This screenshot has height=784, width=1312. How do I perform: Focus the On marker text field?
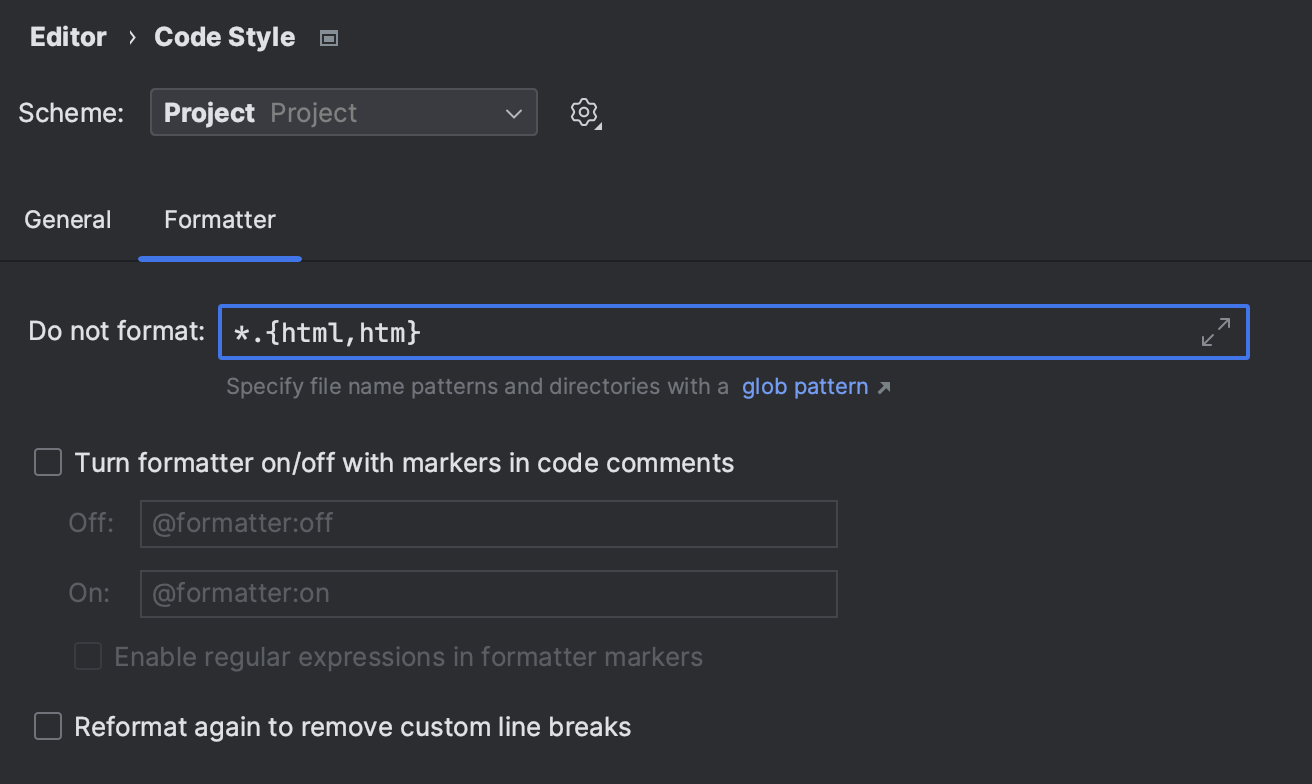click(488, 593)
